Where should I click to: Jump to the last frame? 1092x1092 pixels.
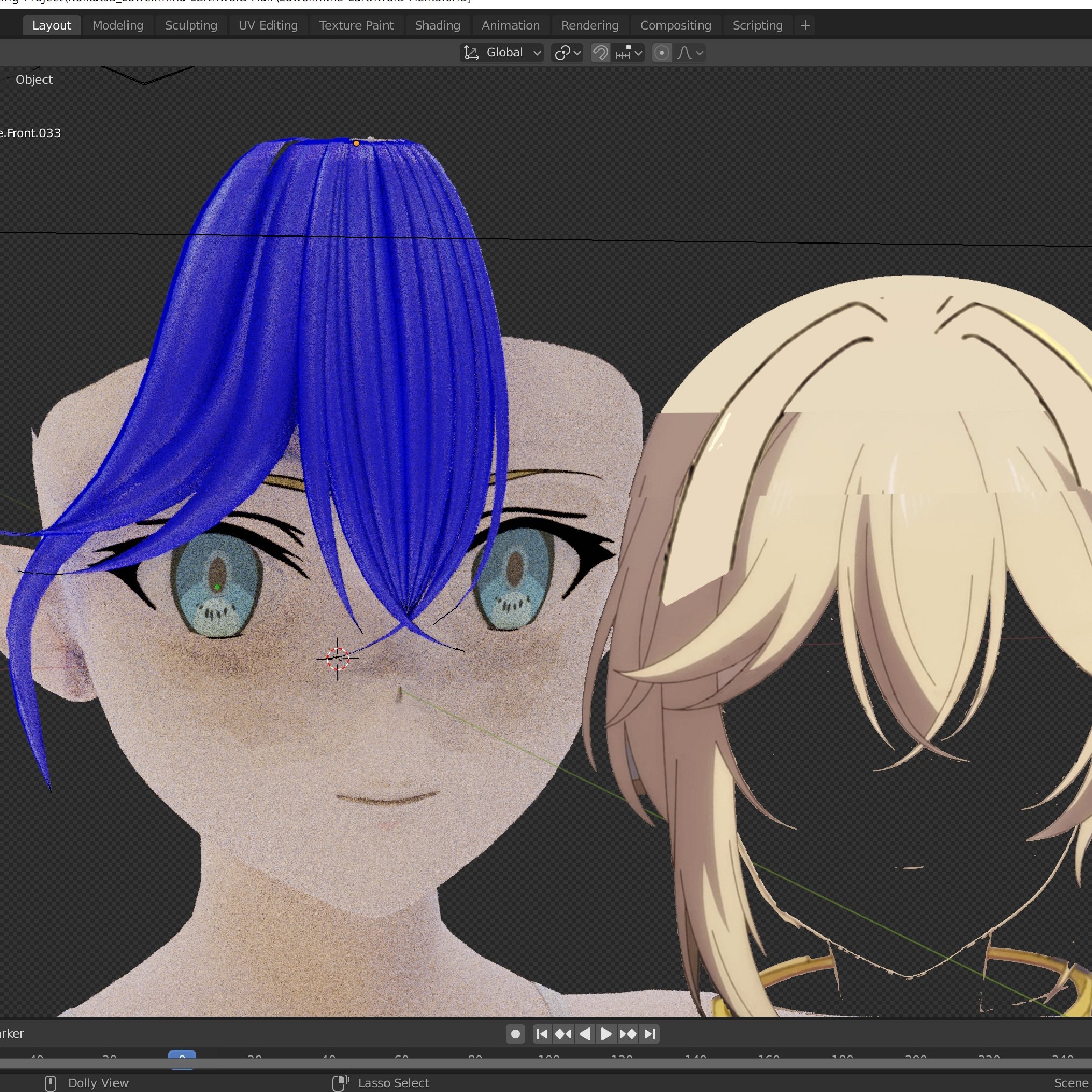650,1034
